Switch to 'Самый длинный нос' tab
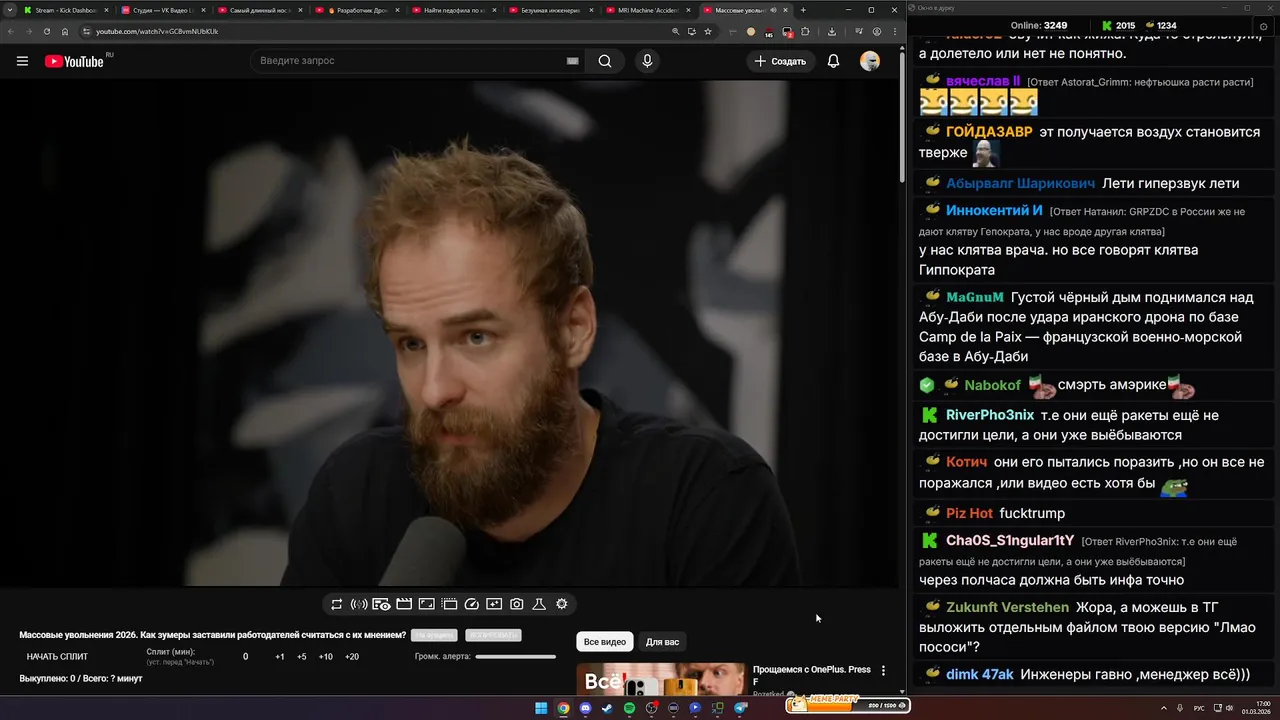Screen dimensions: 1280x720 tap(259, 10)
